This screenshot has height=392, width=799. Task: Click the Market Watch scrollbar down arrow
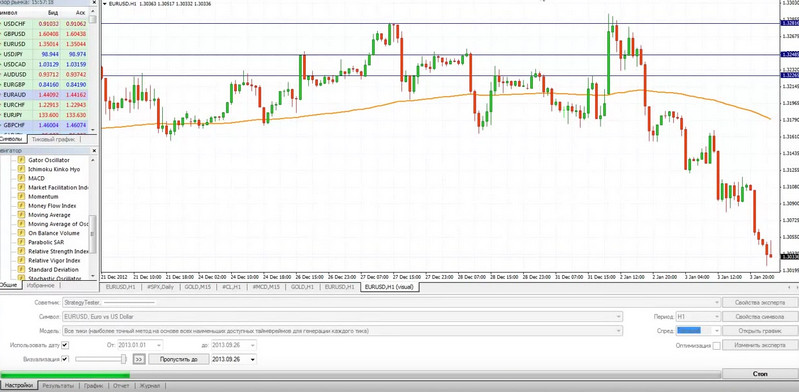coord(93,131)
